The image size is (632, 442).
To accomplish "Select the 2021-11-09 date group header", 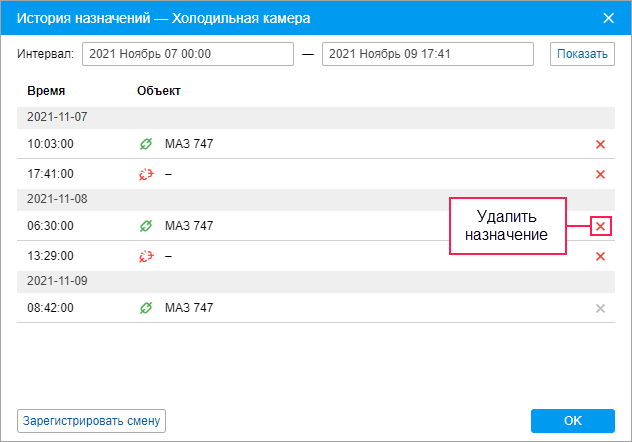I will point(316,282).
